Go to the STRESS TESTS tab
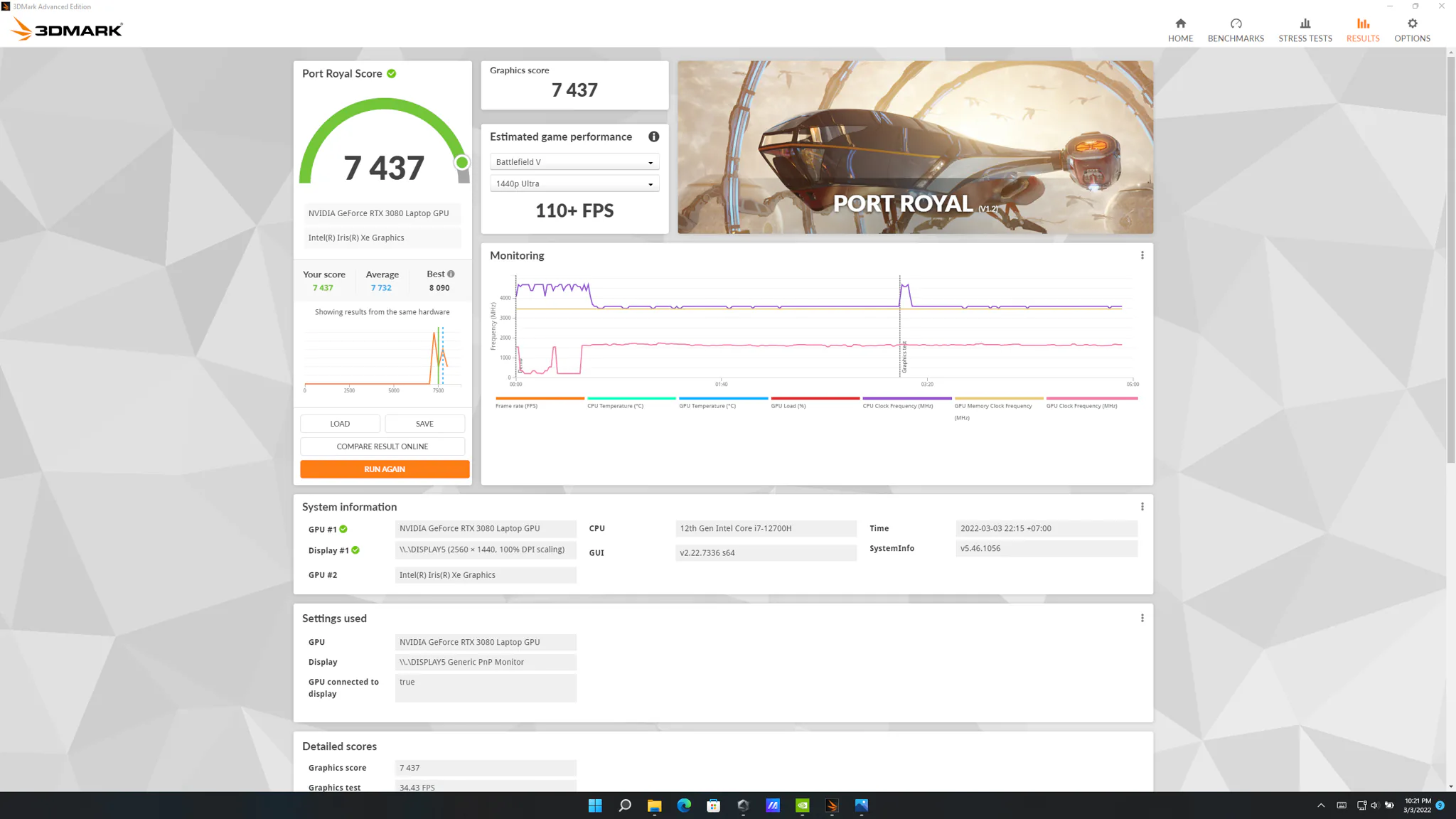 tap(1305, 30)
